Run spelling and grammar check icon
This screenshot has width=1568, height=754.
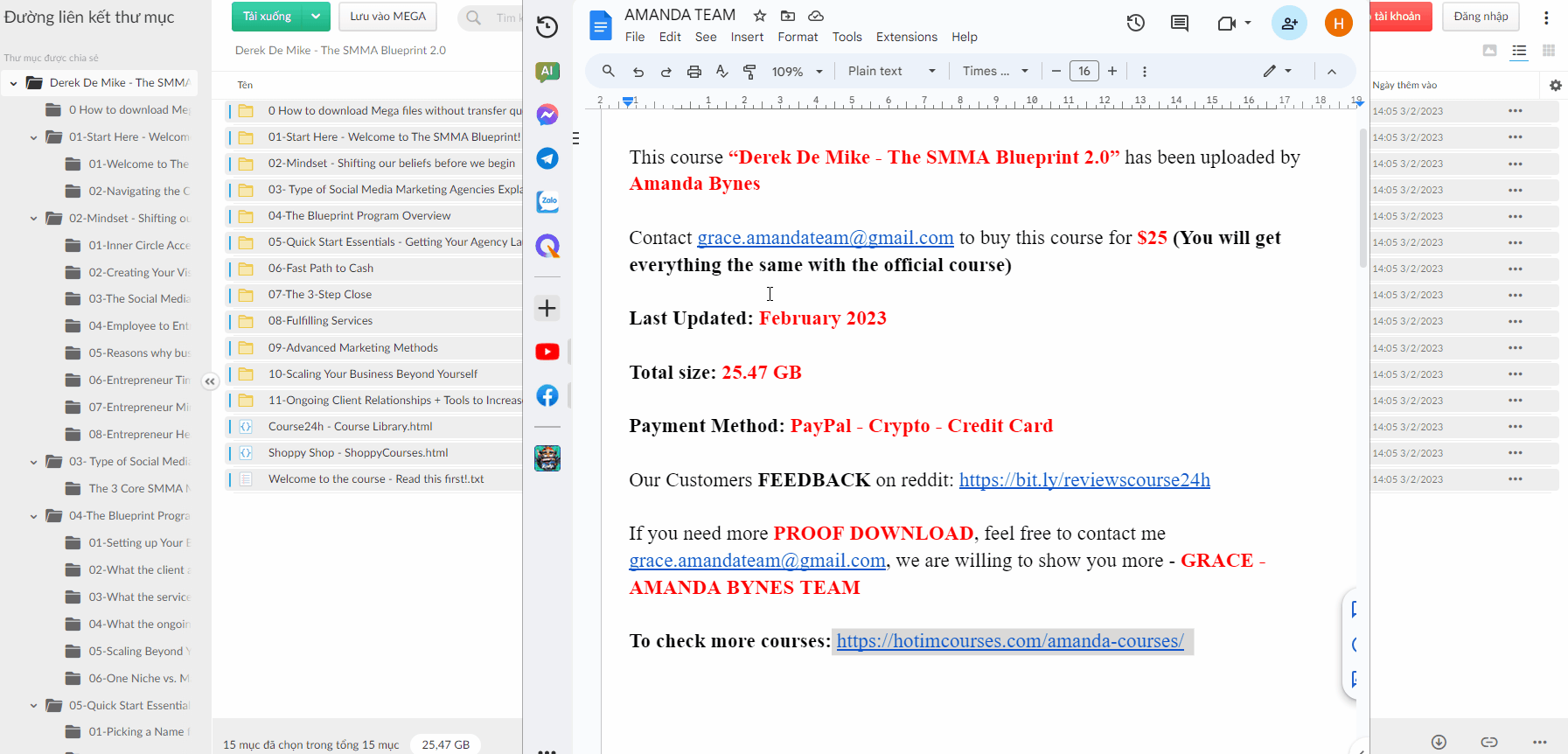pyautogui.click(x=721, y=71)
